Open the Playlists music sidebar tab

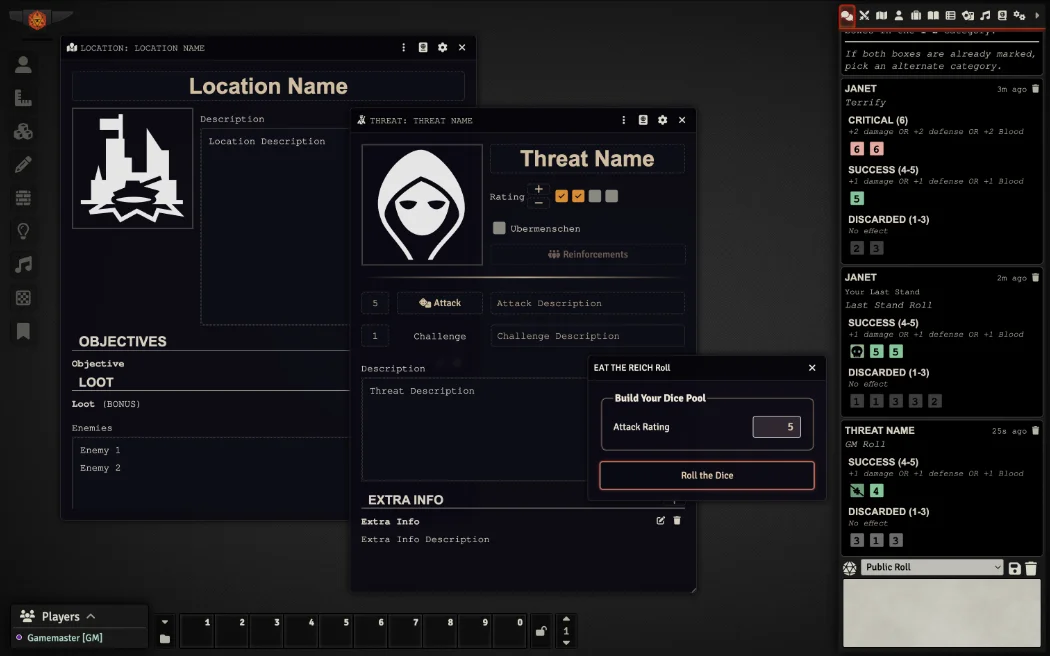point(985,15)
